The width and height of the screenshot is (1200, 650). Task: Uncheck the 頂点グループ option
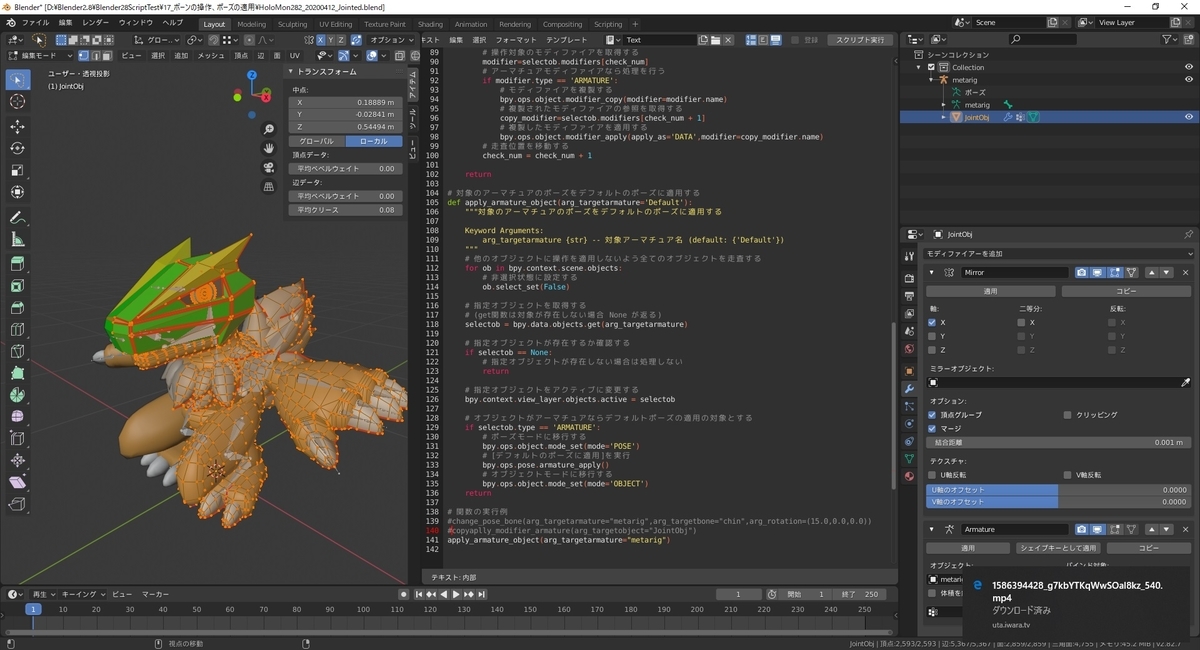click(x=932, y=415)
